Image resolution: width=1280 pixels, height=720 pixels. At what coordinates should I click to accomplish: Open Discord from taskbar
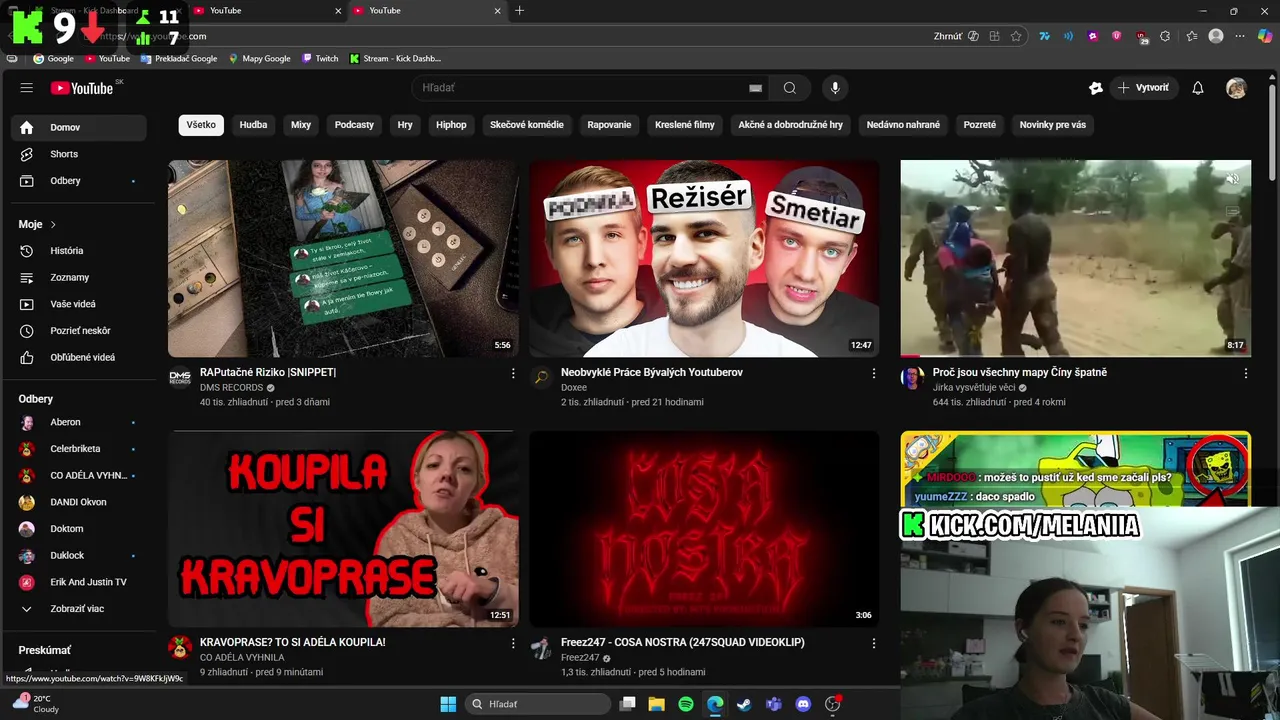coord(803,704)
